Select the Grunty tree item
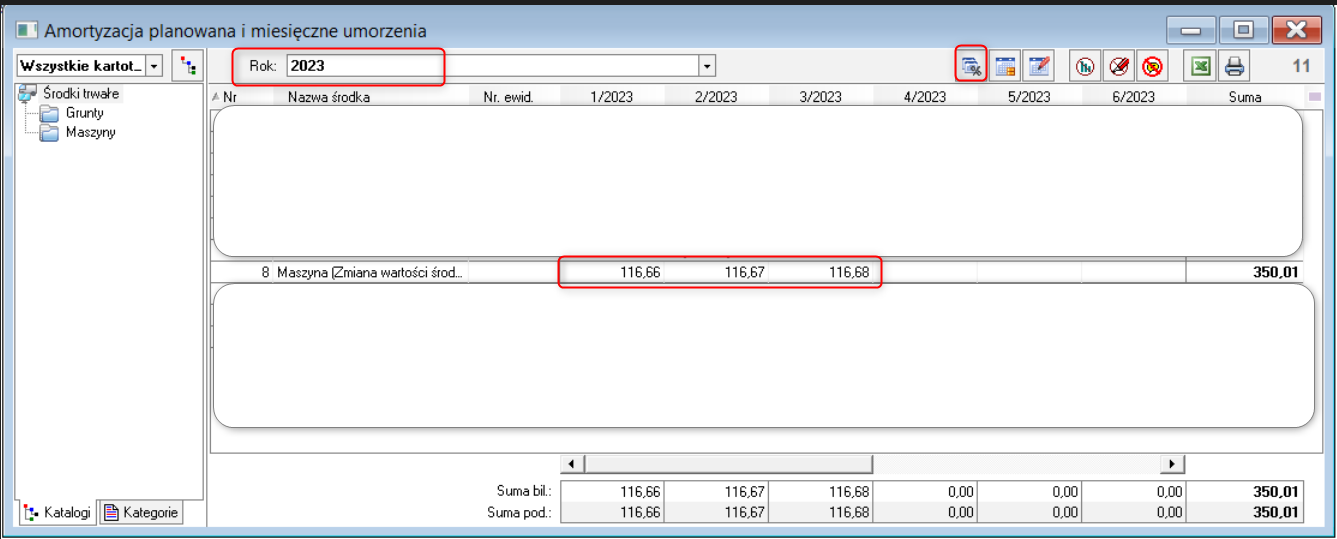Screen dimensions: 1337x539 tap(84, 113)
